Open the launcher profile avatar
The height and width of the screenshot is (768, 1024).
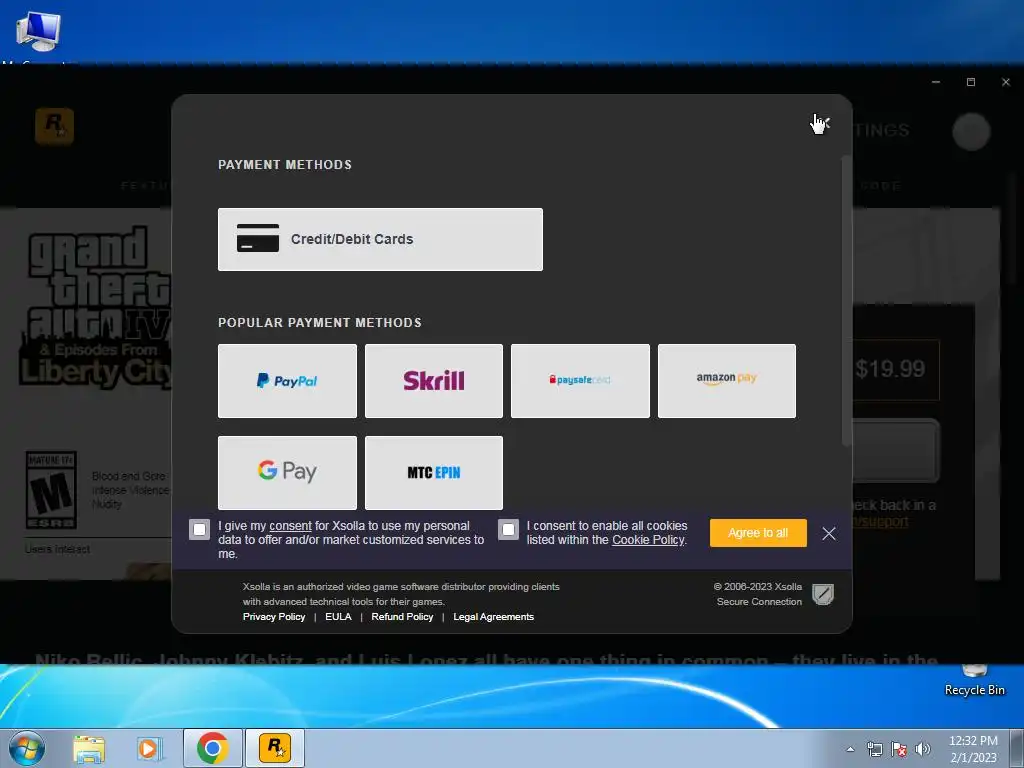coord(971,131)
